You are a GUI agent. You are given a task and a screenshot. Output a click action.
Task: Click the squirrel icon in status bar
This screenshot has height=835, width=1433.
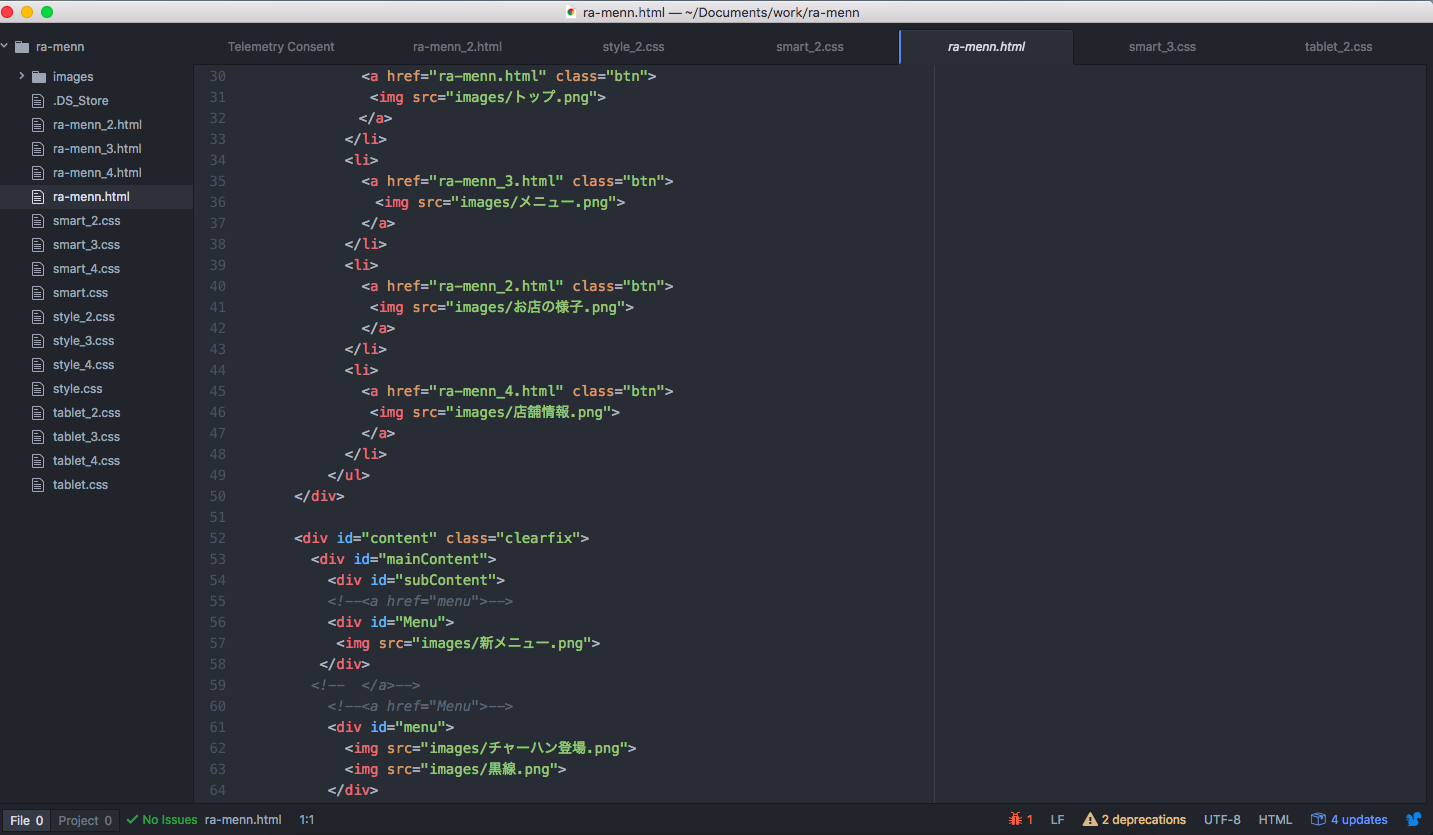pos(1413,820)
